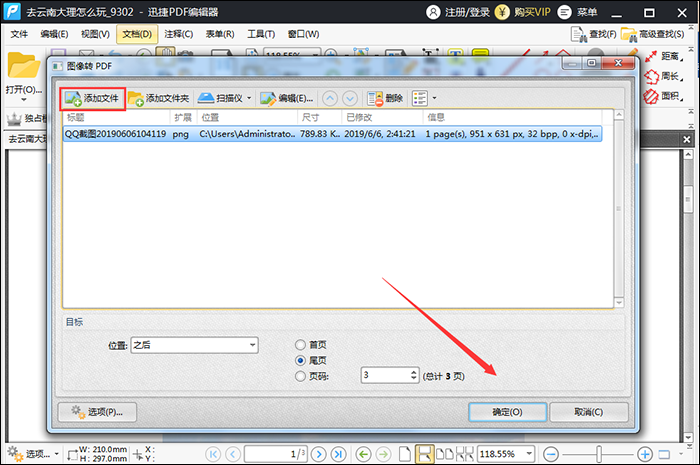The height and width of the screenshot is (465, 700).
Task: Click the green previous view arrow
Action: click(363, 454)
